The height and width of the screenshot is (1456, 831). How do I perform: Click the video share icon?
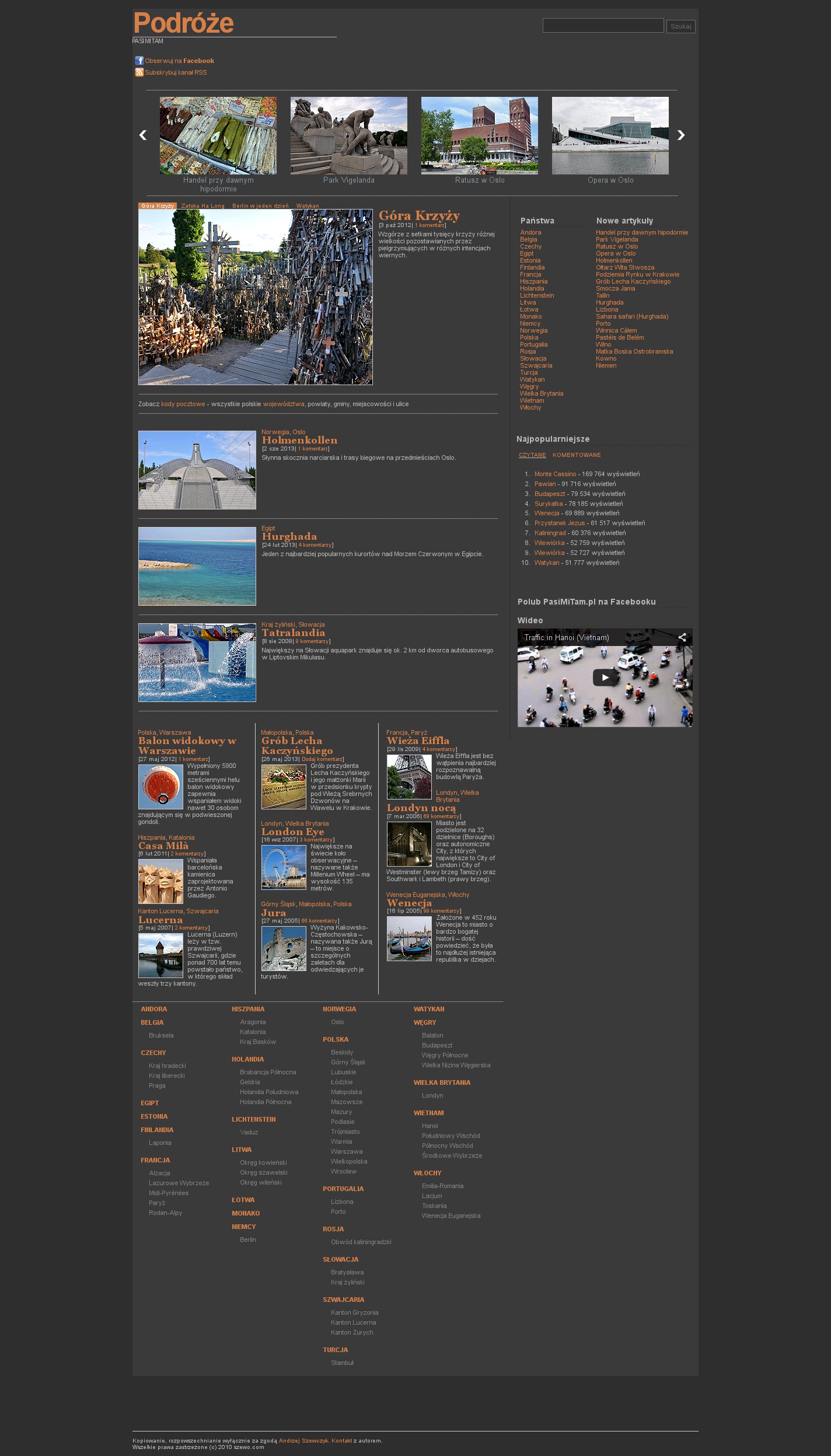[x=682, y=637]
